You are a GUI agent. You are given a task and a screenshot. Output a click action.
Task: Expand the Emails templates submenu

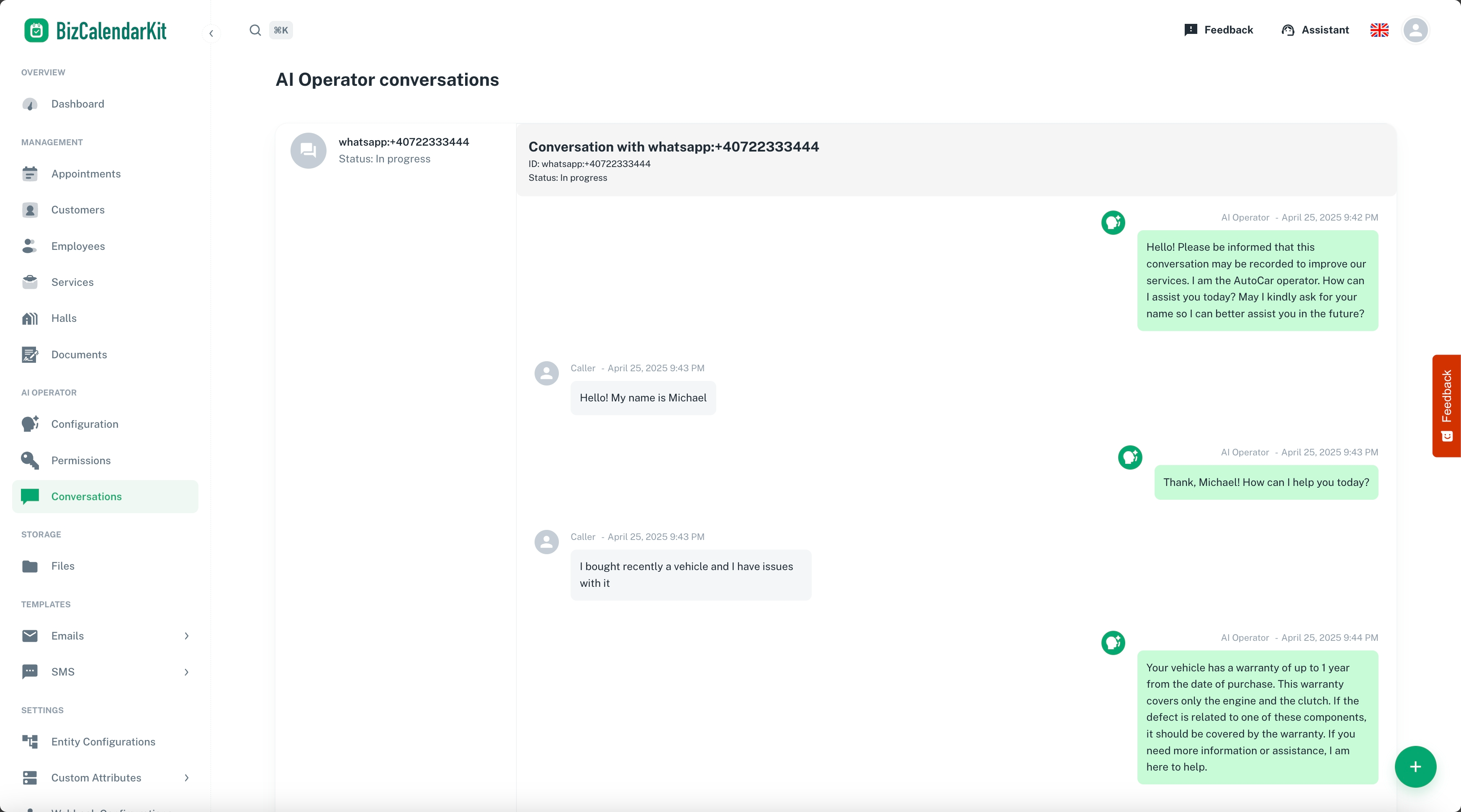point(187,636)
